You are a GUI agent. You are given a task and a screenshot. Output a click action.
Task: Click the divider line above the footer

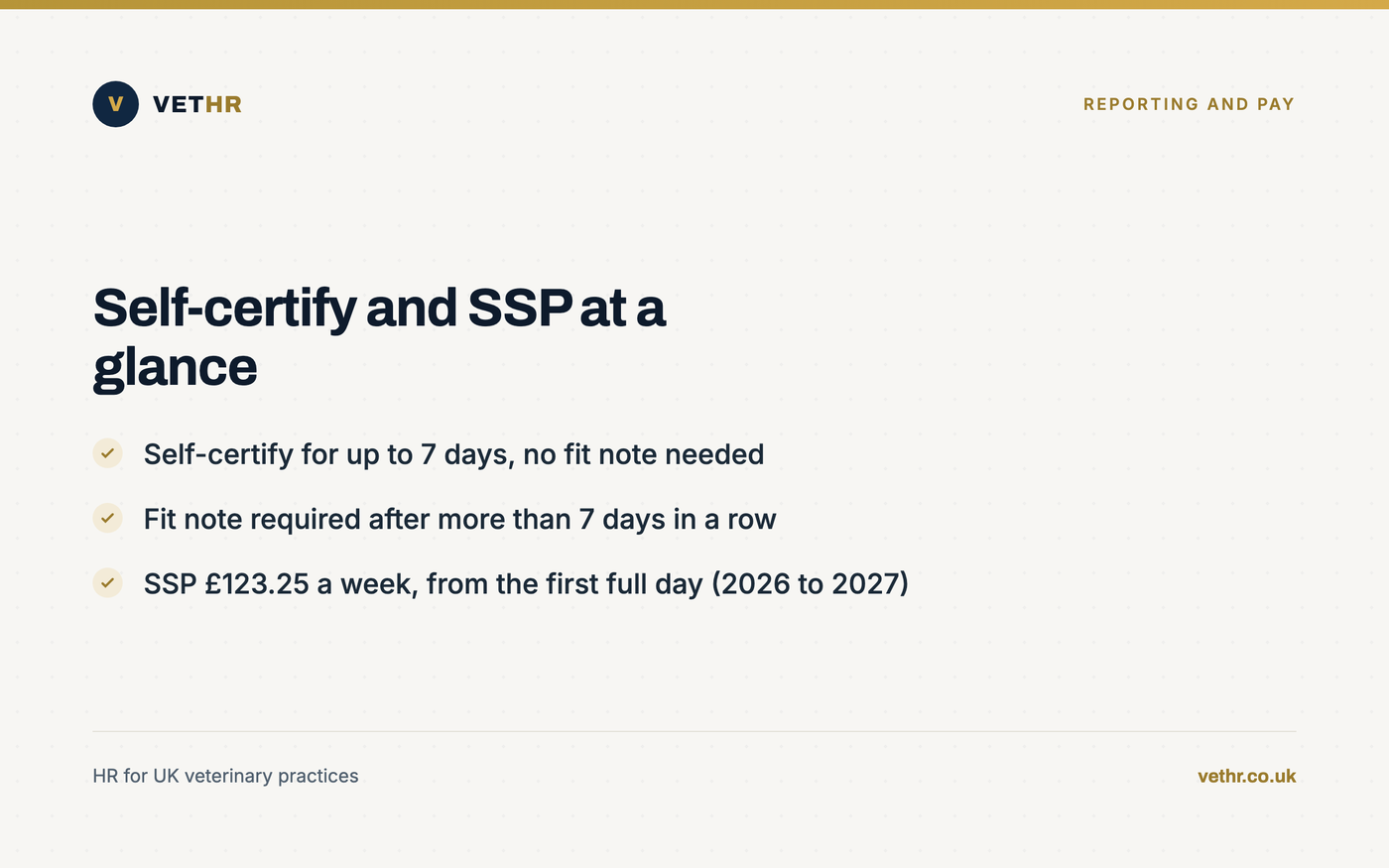coord(694,731)
